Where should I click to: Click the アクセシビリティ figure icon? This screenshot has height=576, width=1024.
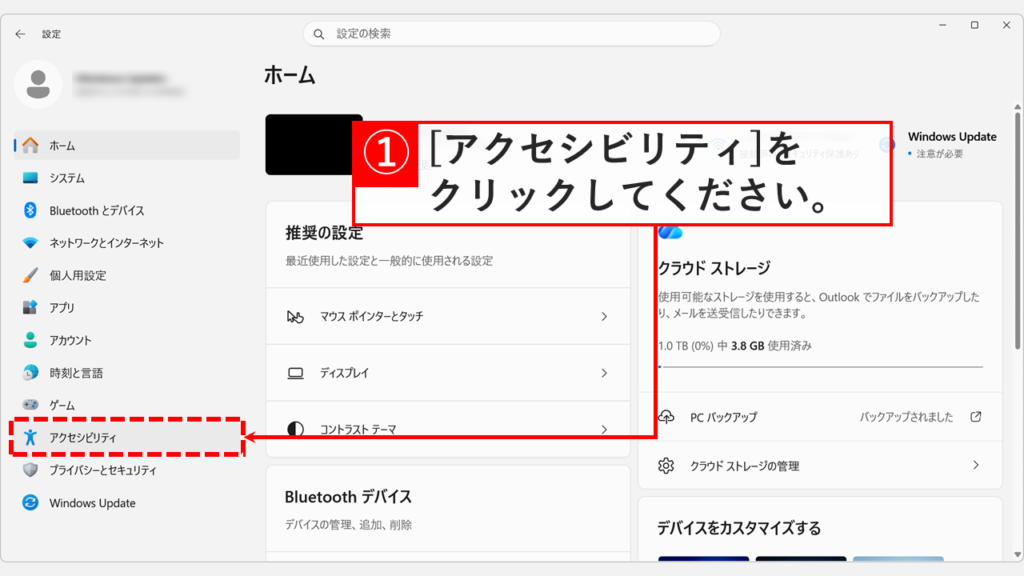click(x=30, y=438)
